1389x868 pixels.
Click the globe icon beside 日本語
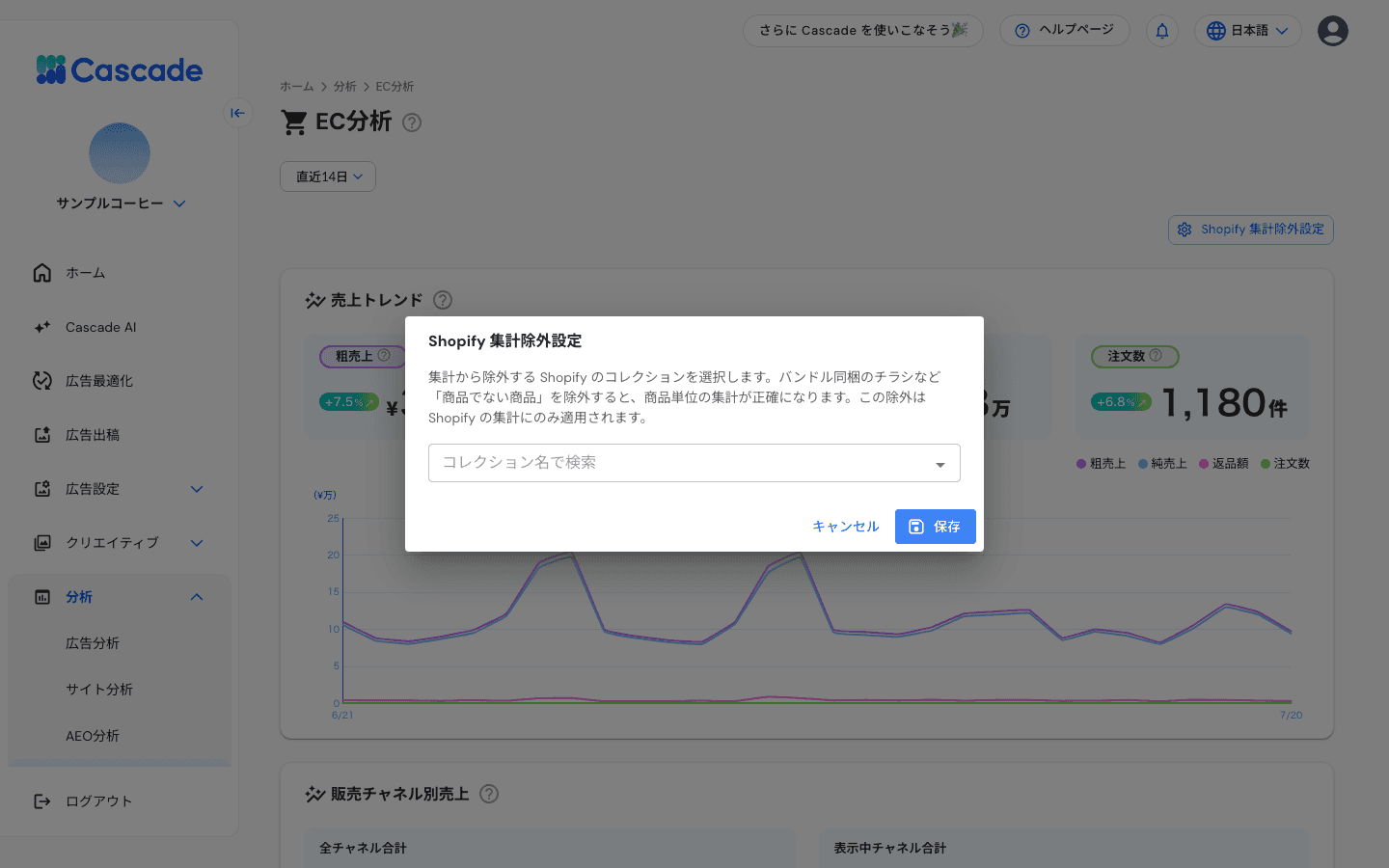coord(1216,31)
